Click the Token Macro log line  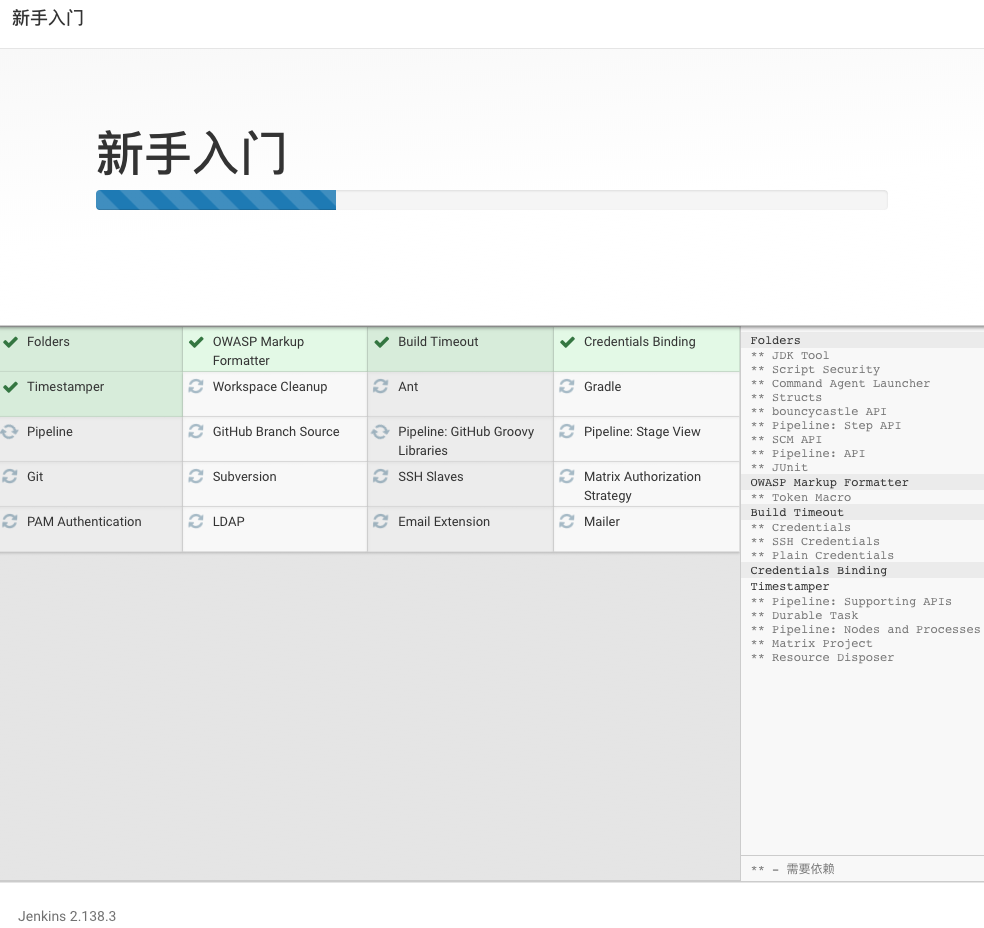point(801,498)
